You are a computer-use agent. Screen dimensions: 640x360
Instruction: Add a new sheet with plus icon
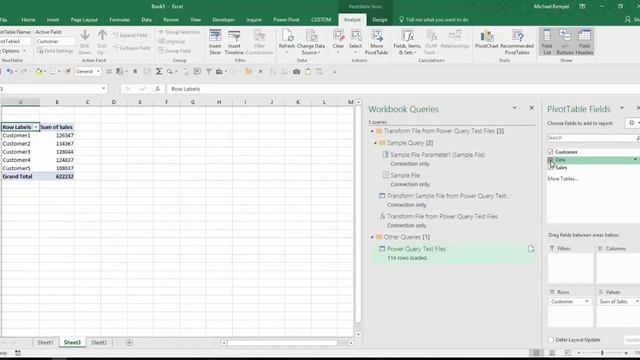129,342
